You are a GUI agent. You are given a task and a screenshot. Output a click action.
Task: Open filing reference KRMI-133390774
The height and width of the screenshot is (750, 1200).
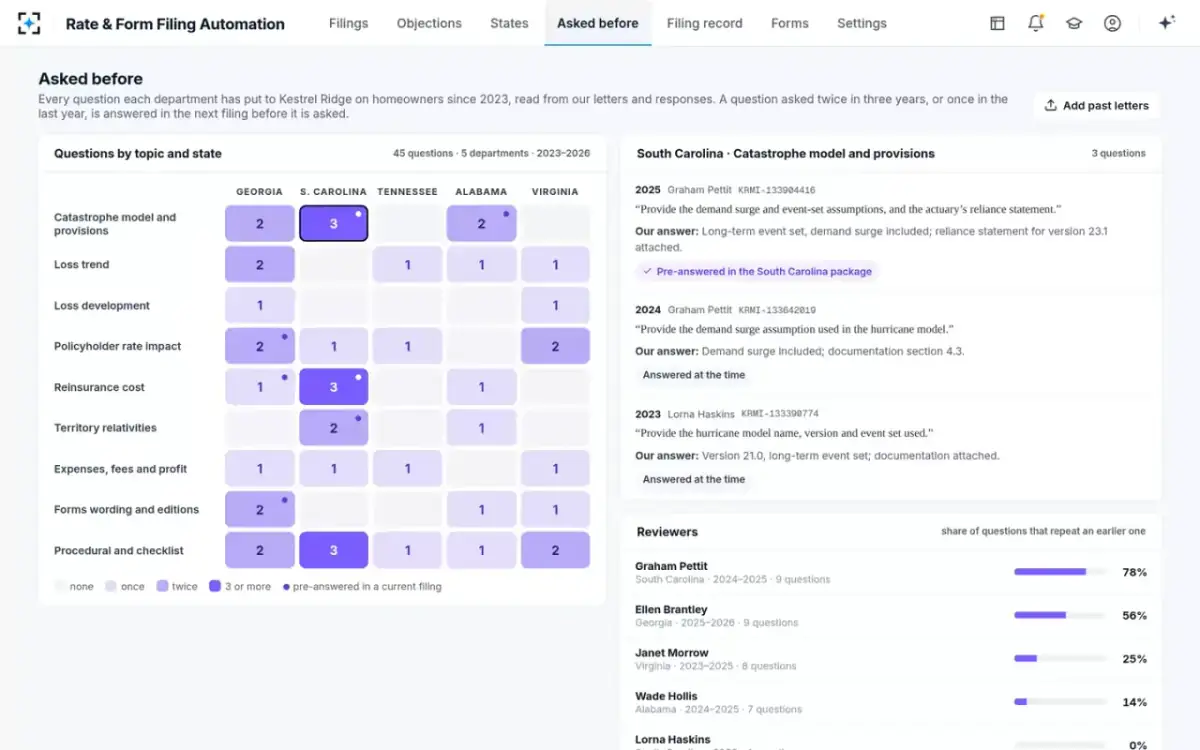tap(779, 414)
